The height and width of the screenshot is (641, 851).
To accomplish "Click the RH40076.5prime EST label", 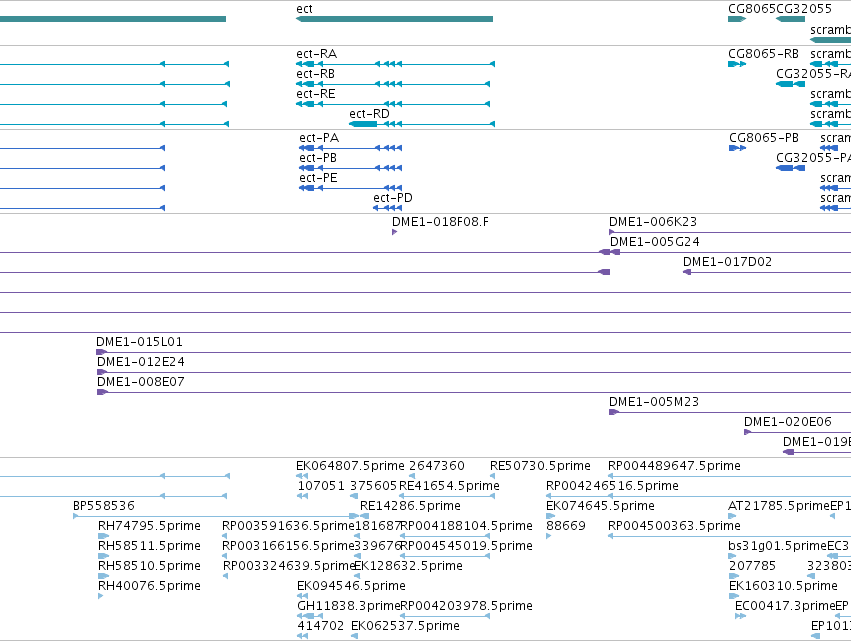I will point(149,586).
